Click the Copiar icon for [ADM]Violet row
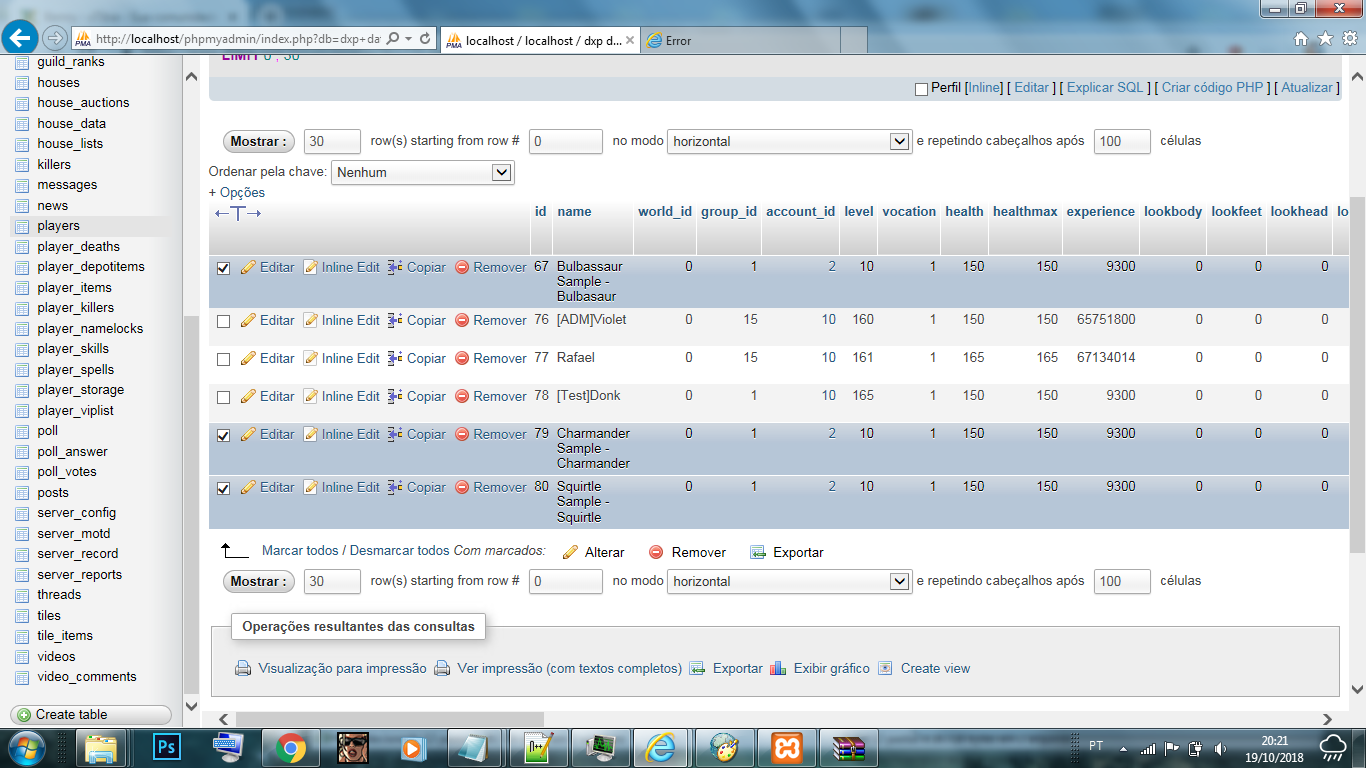This screenshot has height=768, width=1366. click(x=395, y=320)
